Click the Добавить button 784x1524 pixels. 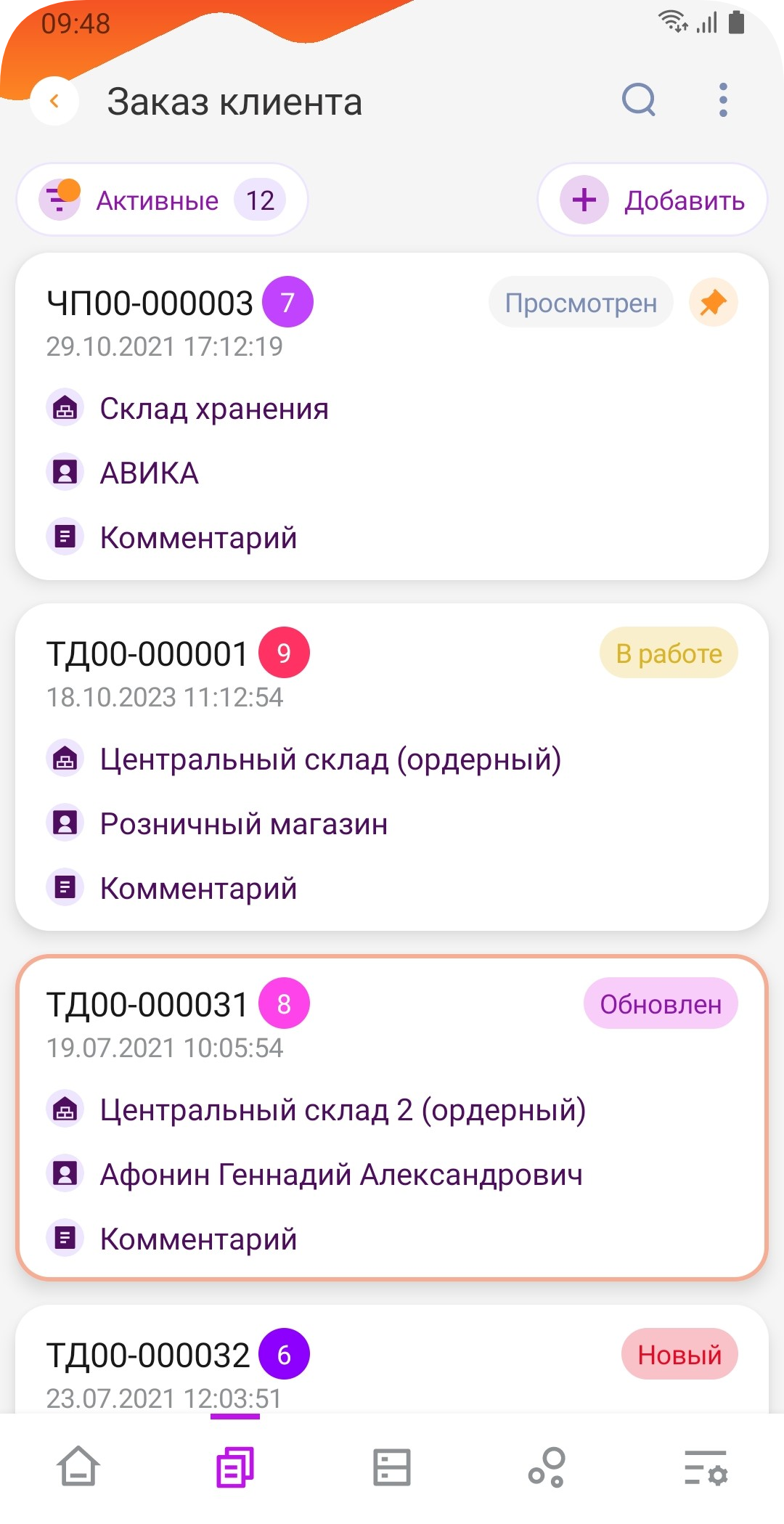click(x=652, y=200)
